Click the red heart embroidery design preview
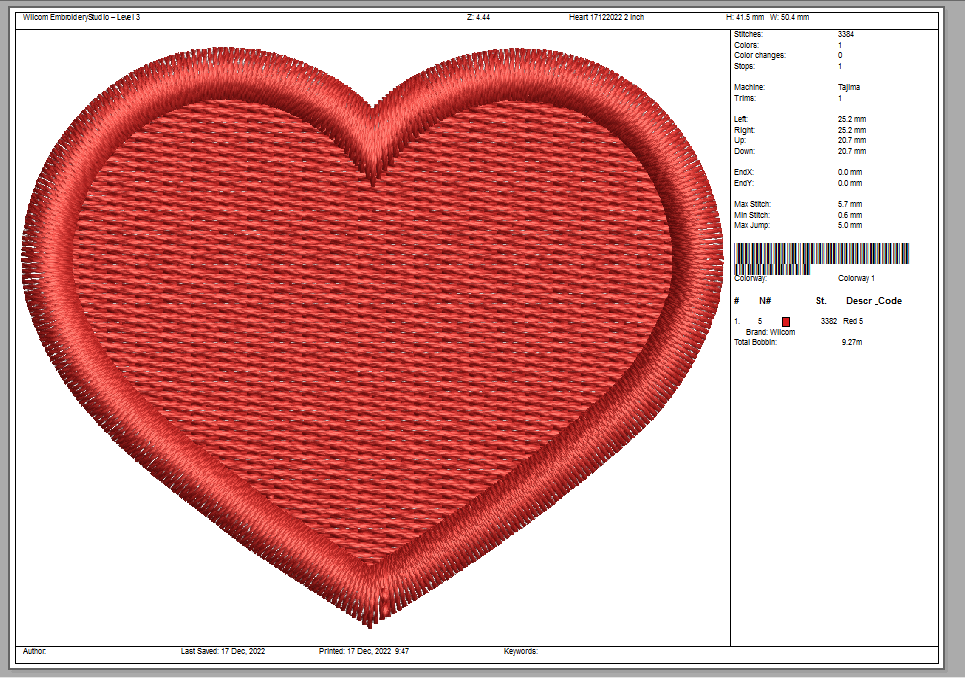 coord(372,337)
